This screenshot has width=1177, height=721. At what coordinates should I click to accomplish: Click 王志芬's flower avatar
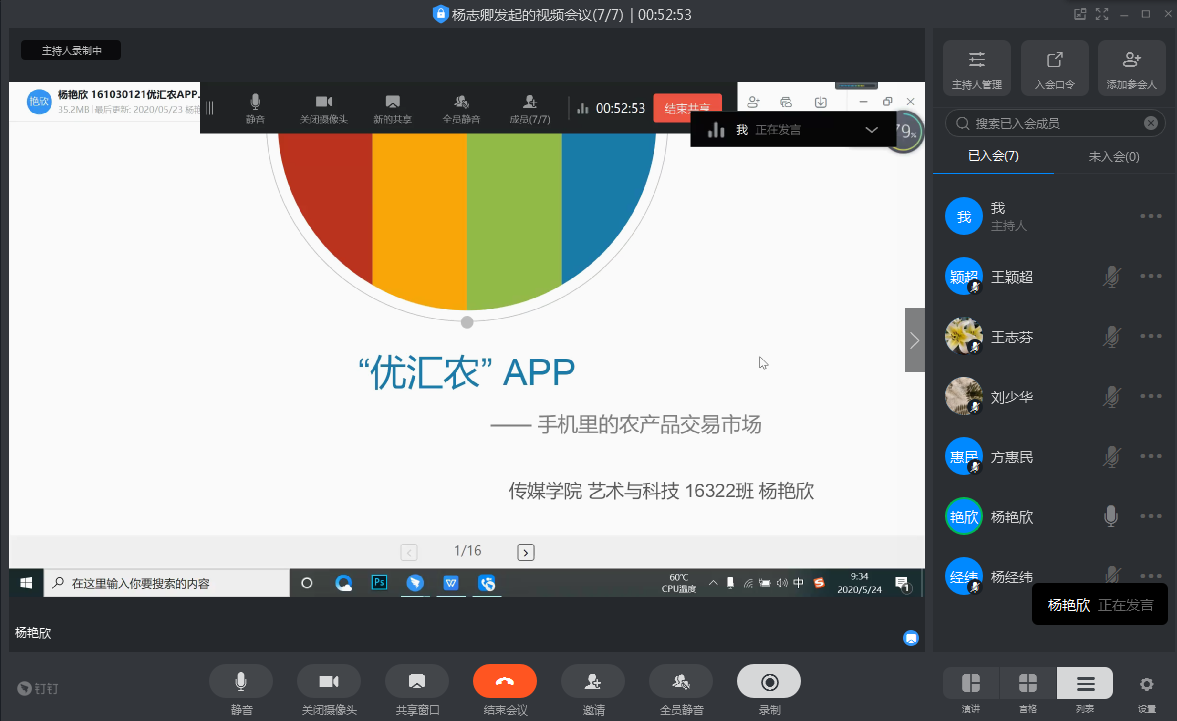click(964, 336)
